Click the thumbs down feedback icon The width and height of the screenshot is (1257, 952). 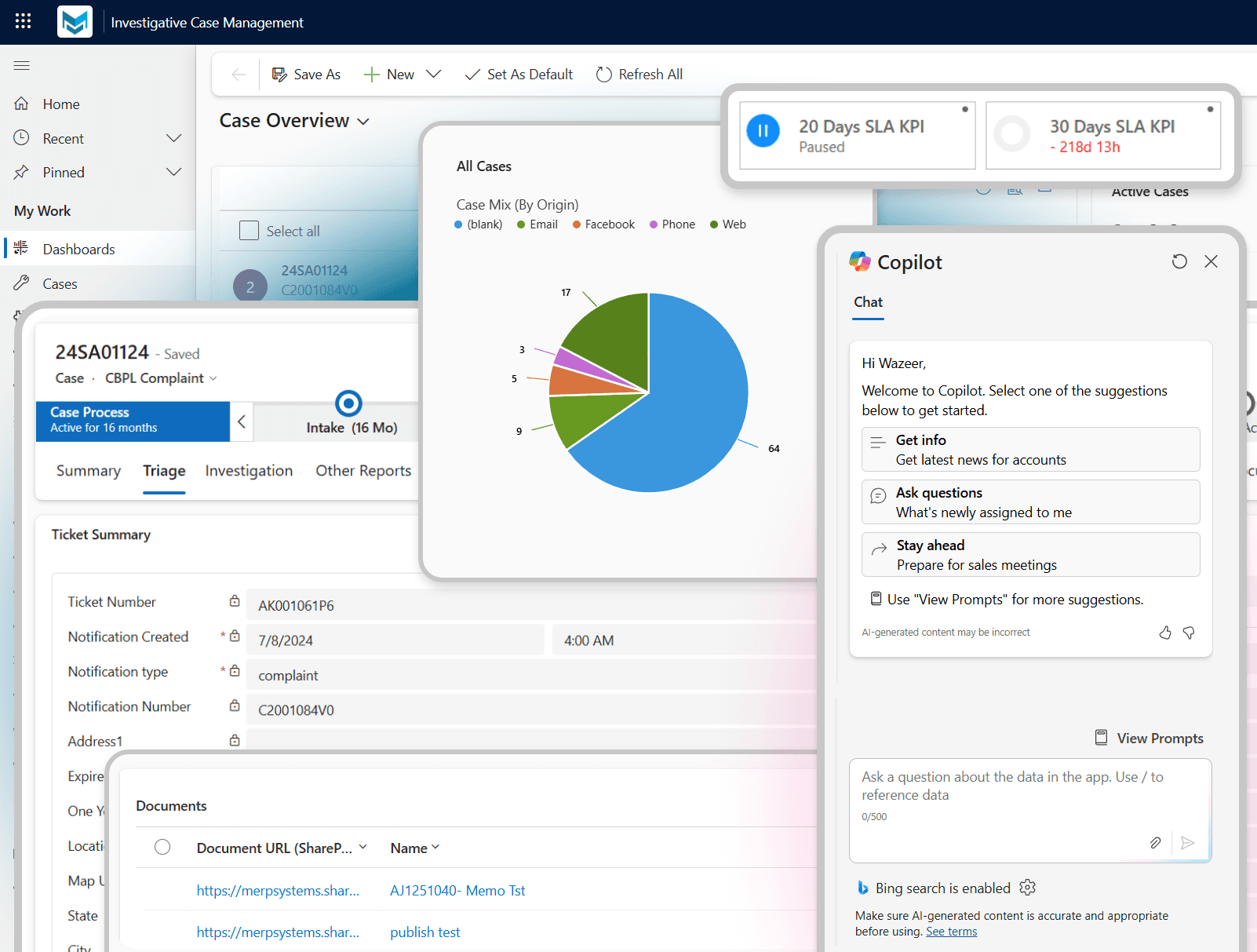(x=1189, y=633)
